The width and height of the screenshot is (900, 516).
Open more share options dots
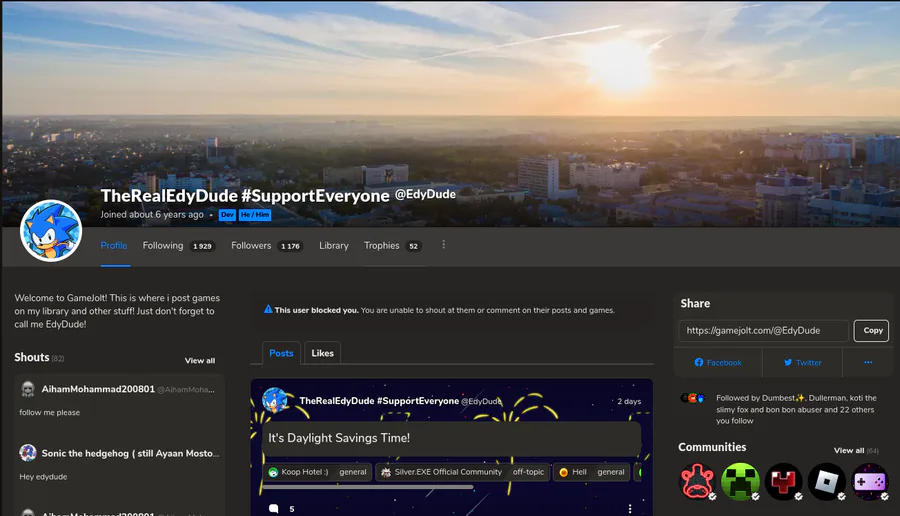pos(868,362)
